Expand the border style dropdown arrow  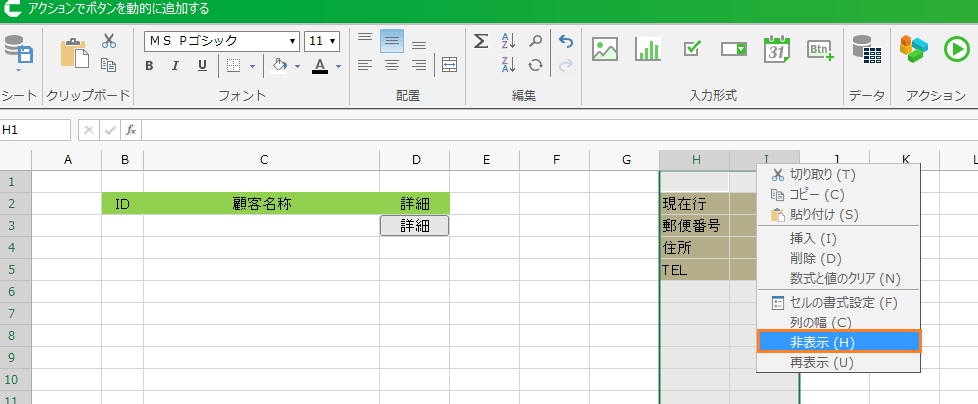[253, 66]
